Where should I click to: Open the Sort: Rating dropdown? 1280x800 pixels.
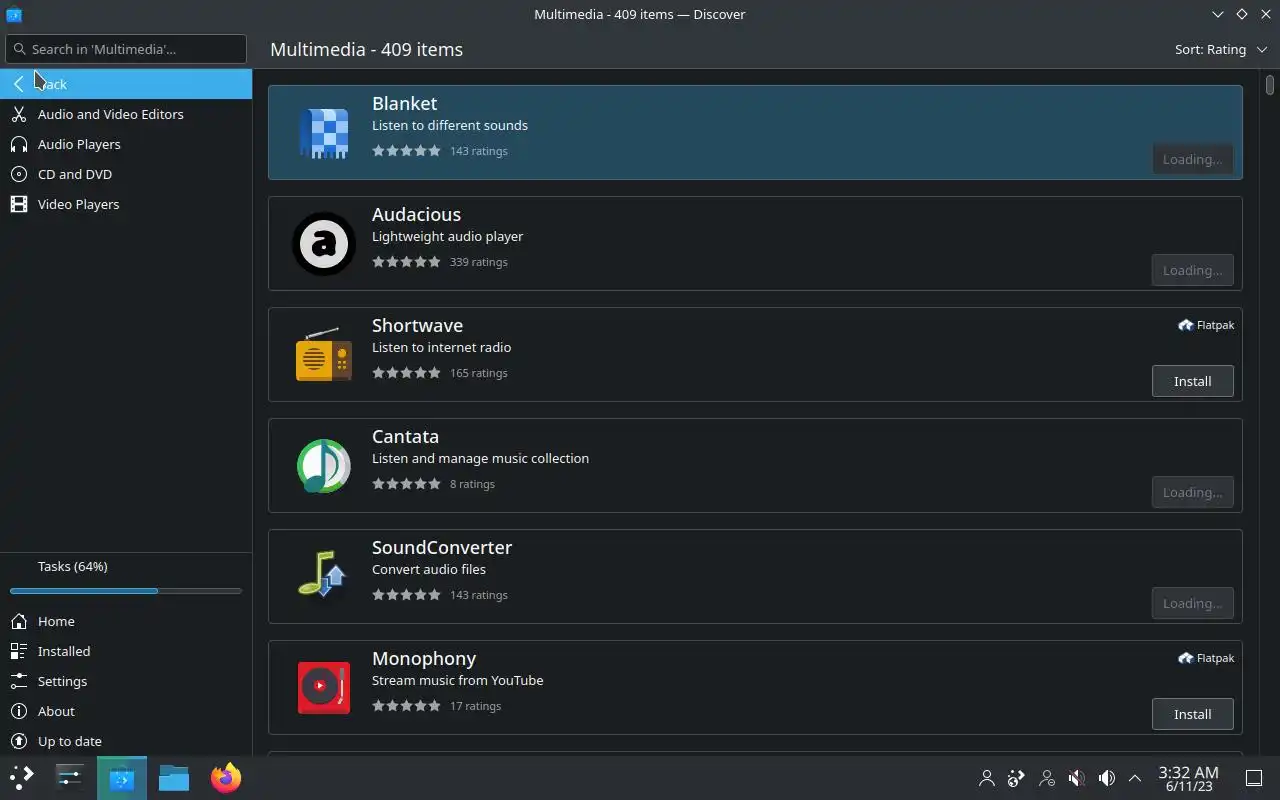pyautogui.click(x=1222, y=49)
